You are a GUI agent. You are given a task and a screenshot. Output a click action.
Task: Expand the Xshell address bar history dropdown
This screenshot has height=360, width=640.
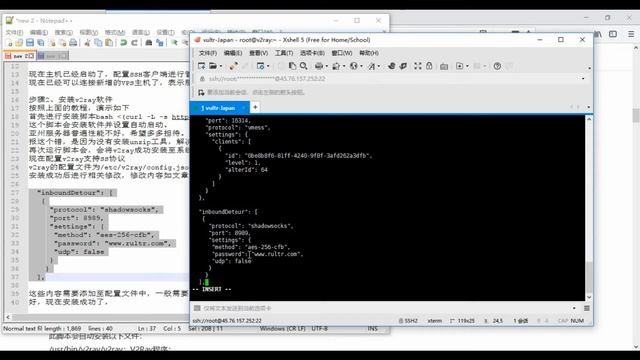point(583,79)
